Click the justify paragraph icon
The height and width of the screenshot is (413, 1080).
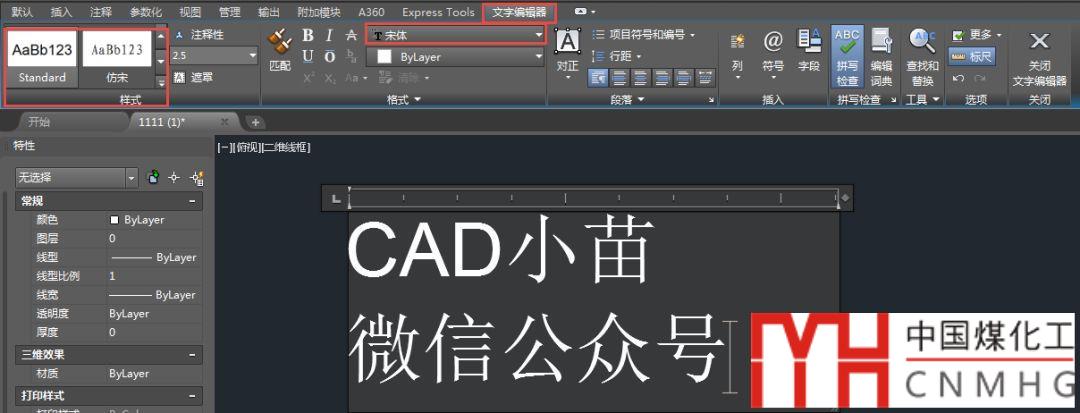point(683,78)
